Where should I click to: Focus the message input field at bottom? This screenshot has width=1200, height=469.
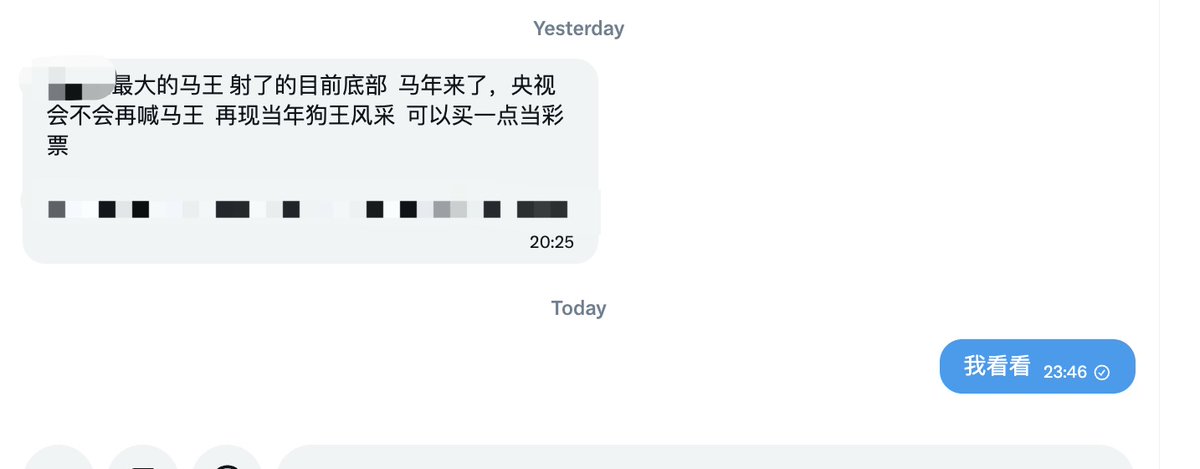pos(705,457)
